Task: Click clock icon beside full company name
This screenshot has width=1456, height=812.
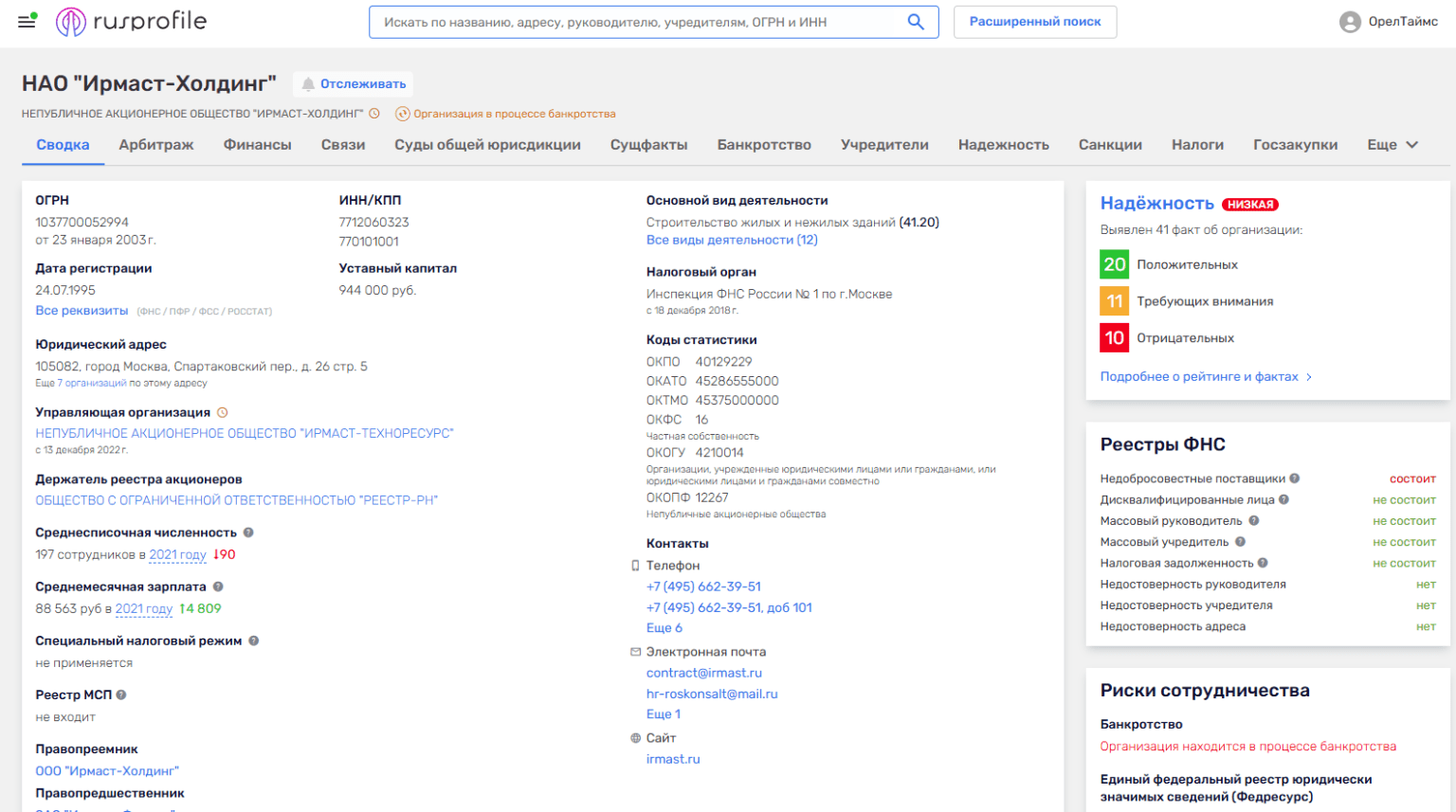Action: pyautogui.click(x=374, y=114)
